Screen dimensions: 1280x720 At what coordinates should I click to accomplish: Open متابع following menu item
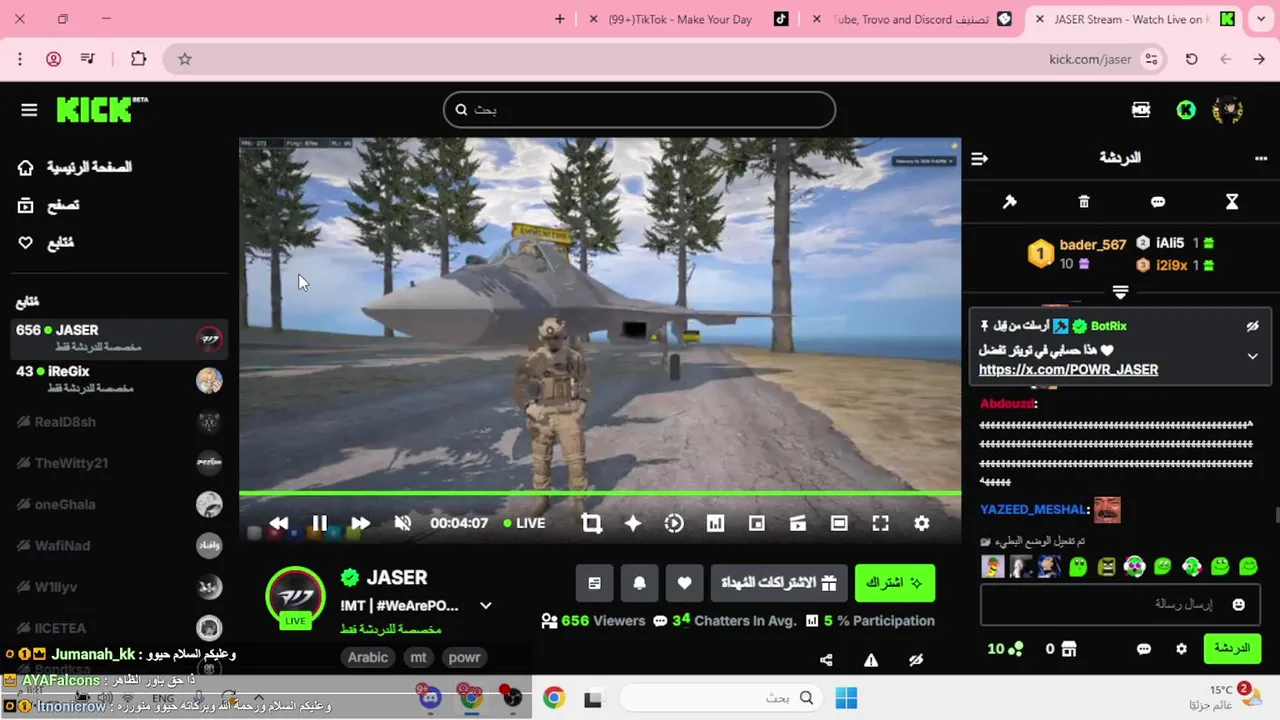(x=46, y=243)
